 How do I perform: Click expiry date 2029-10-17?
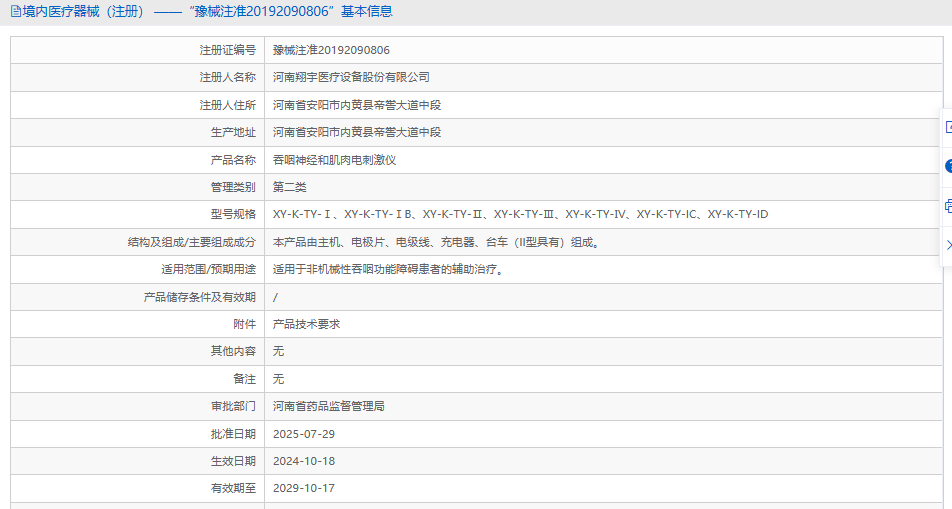[x=304, y=488]
